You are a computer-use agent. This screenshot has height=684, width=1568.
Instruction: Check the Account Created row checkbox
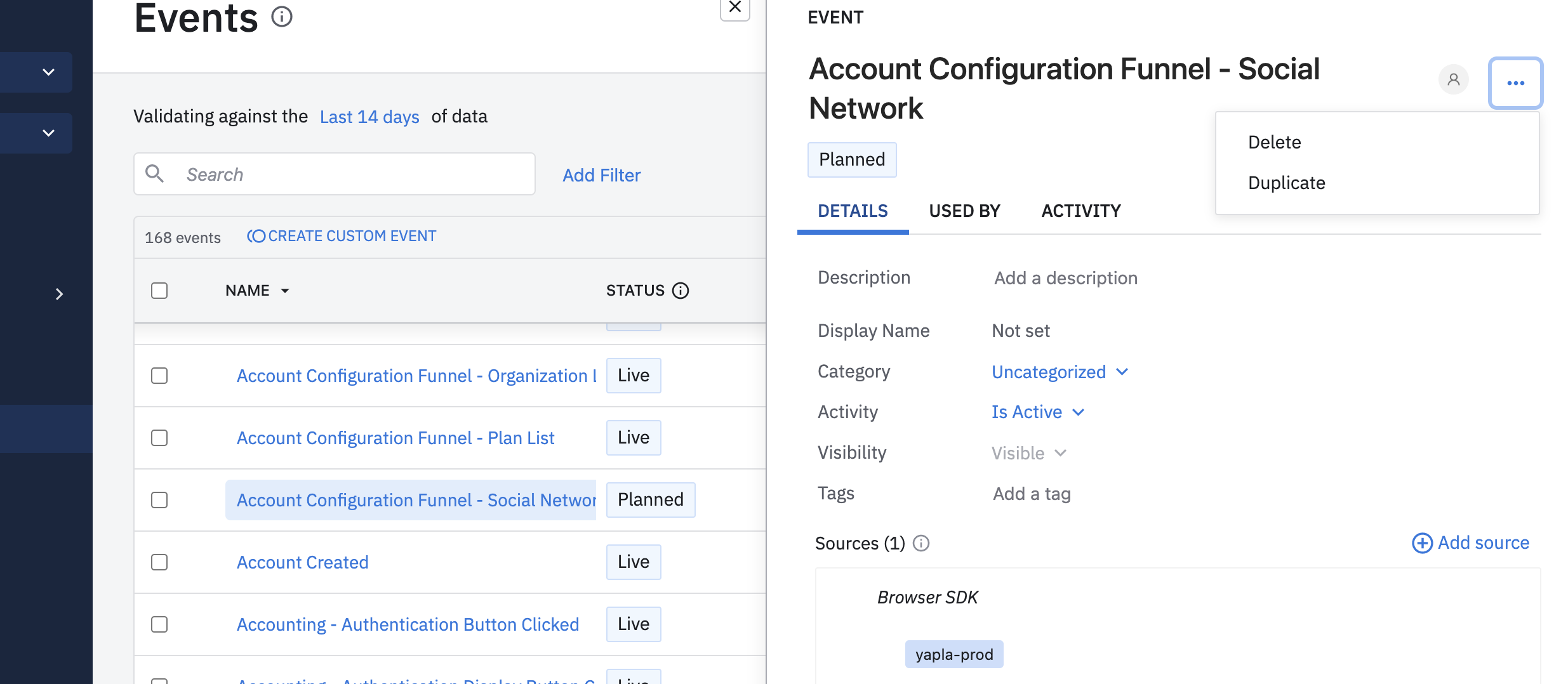159,562
